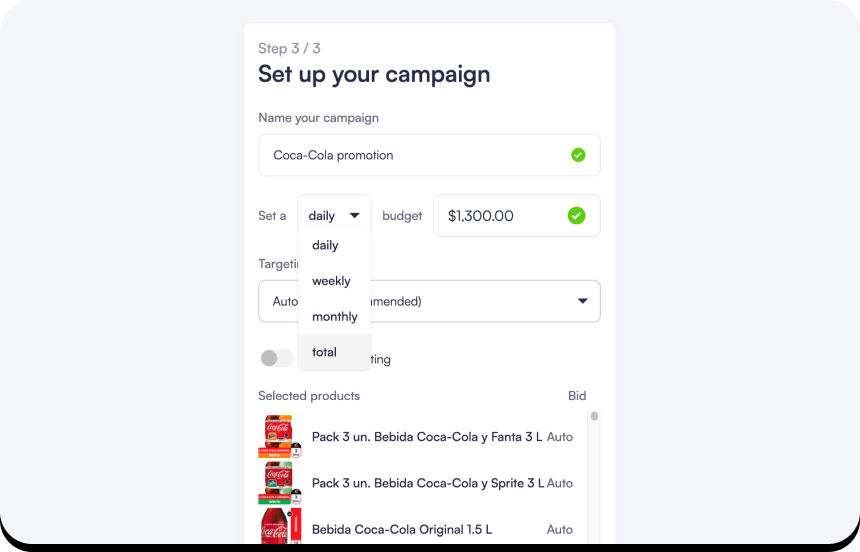This screenshot has height=552, width=860.
Task: Click the $1,300.00 budget amount field
Action: click(500, 215)
